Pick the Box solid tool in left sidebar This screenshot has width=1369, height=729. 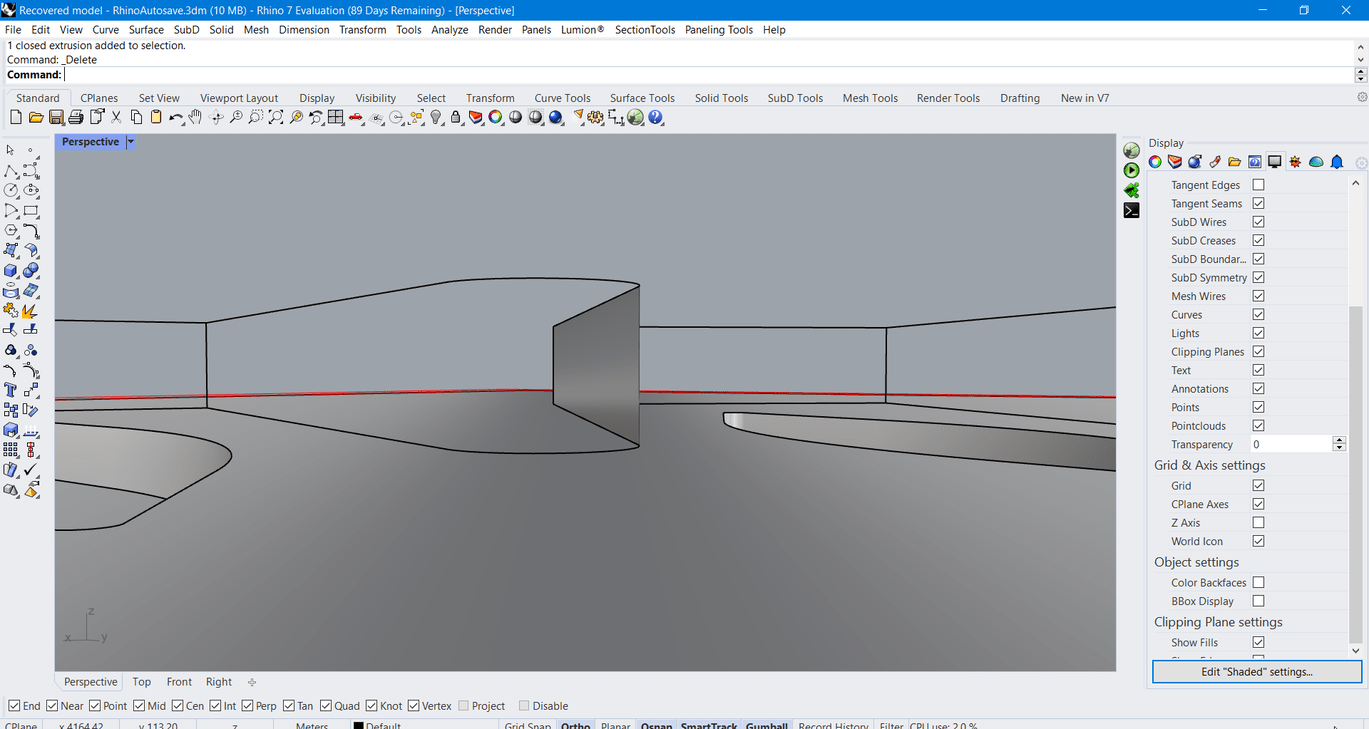pyautogui.click(x=11, y=270)
